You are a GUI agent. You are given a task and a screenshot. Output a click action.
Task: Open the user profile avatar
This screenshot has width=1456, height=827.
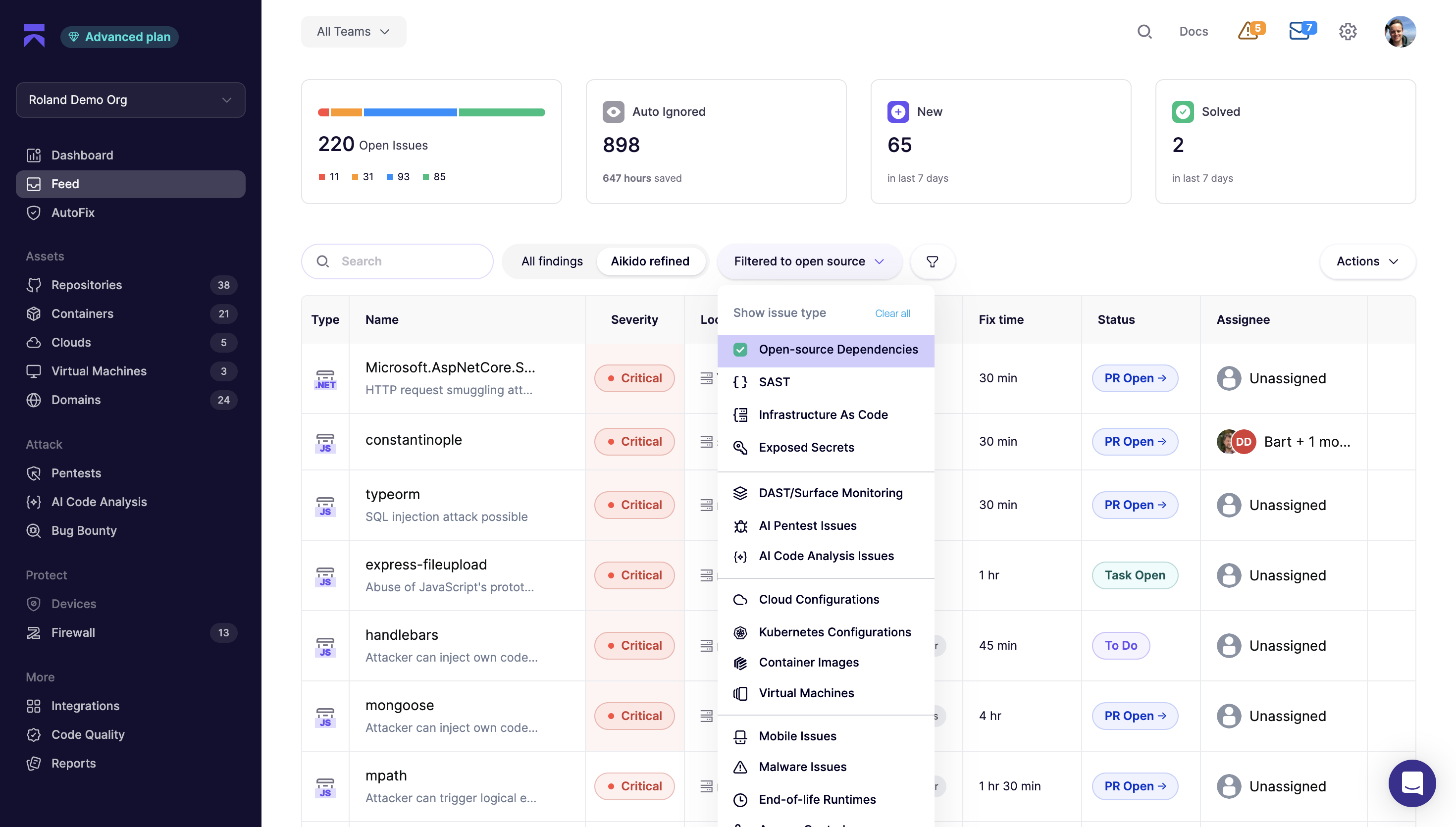(1400, 32)
